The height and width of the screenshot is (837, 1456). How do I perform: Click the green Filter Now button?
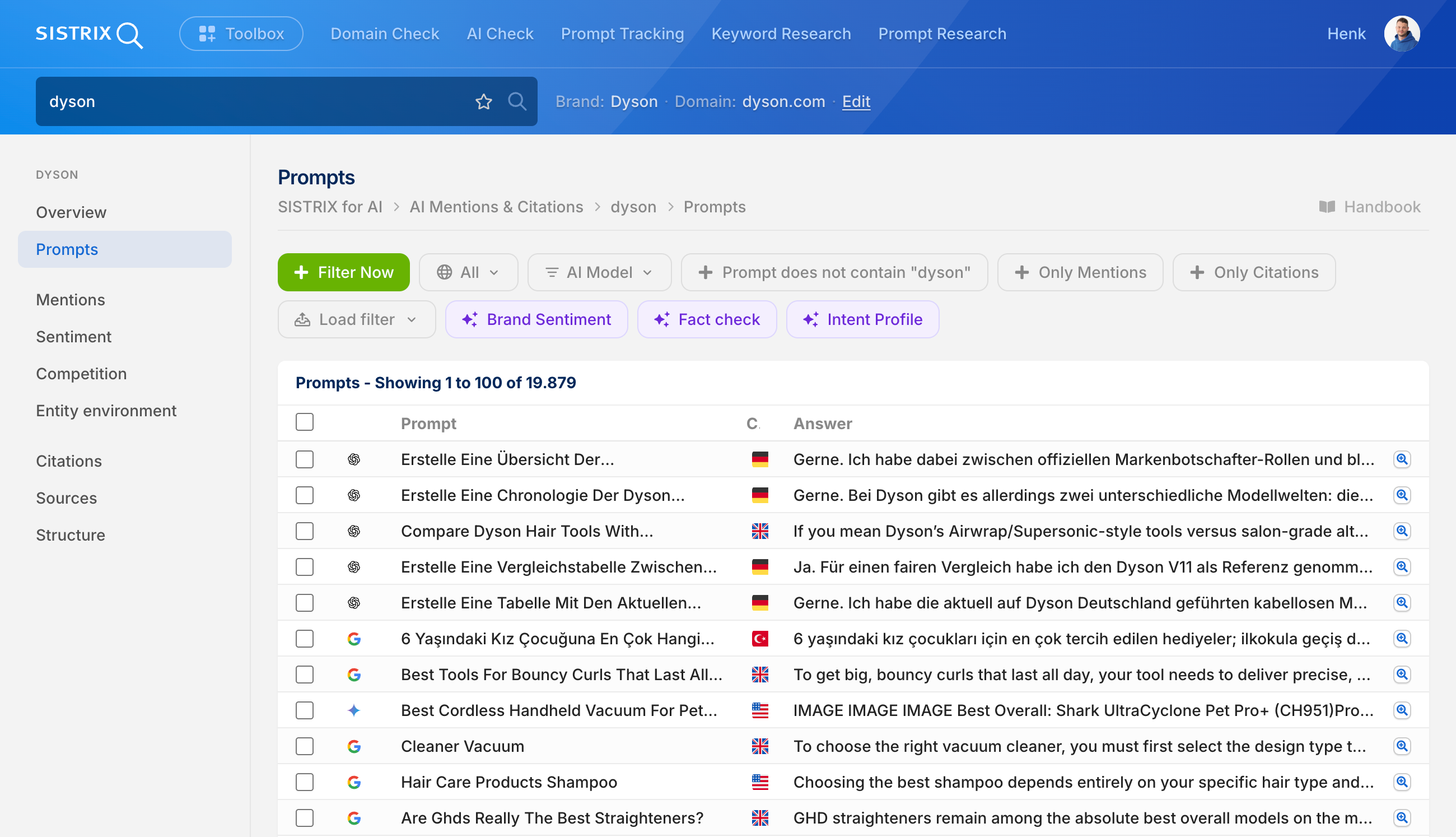tap(344, 272)
